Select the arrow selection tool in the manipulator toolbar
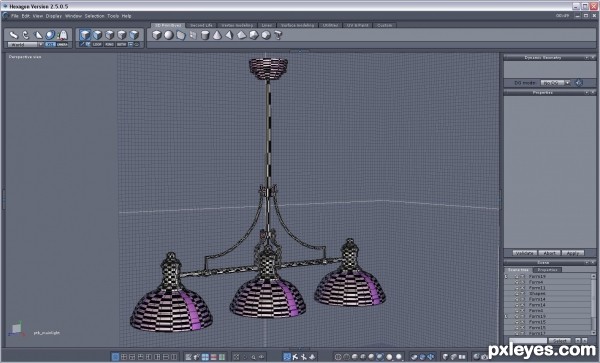The width and height of the screenshot is (600, 363). click(14, 35)
